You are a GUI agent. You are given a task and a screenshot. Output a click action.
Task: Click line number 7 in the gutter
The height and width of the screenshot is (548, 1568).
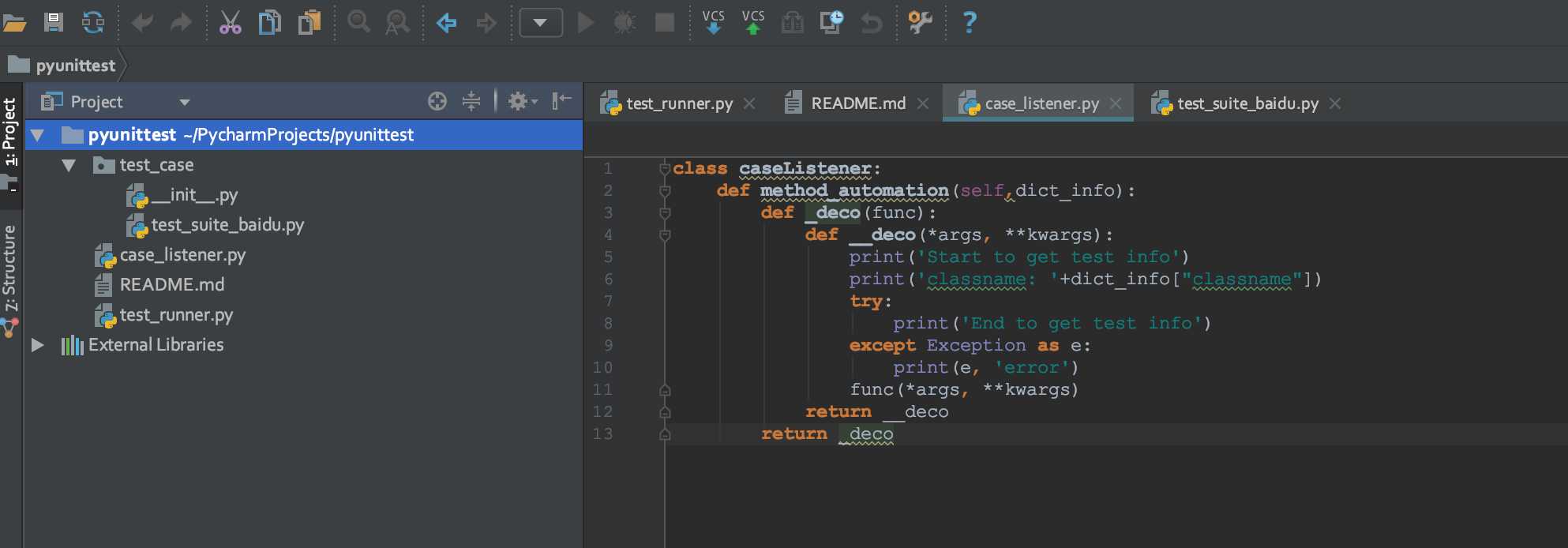pyautogui.click(x=608, y=301)
